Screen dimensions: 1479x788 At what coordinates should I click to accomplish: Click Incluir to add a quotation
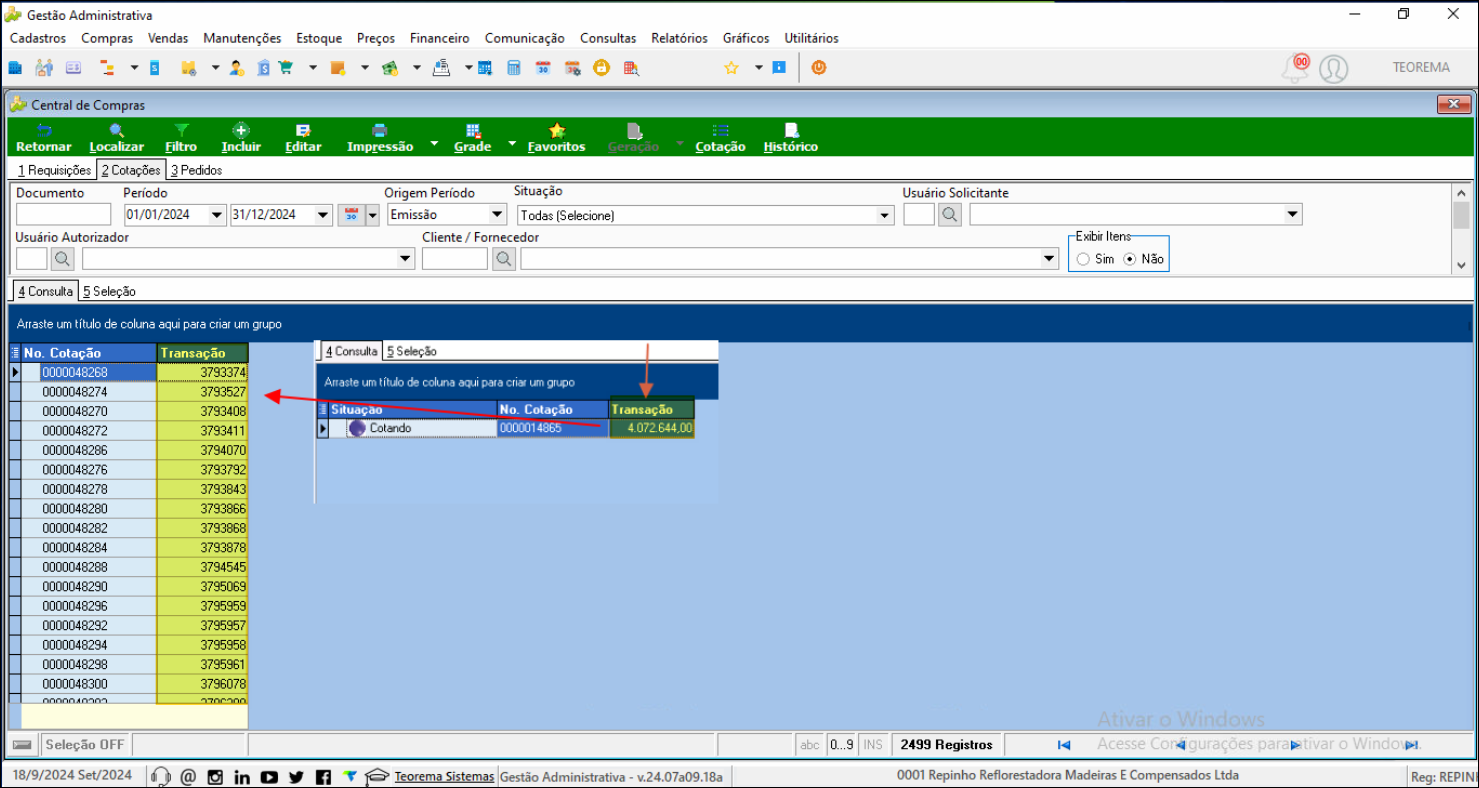pyautogui.click(x=241, y=138)
